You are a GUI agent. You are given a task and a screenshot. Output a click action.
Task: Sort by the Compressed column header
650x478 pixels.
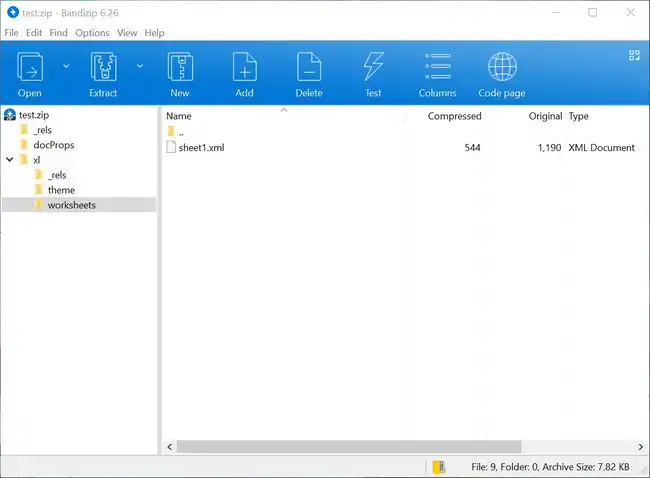click(x=454, y=116)
